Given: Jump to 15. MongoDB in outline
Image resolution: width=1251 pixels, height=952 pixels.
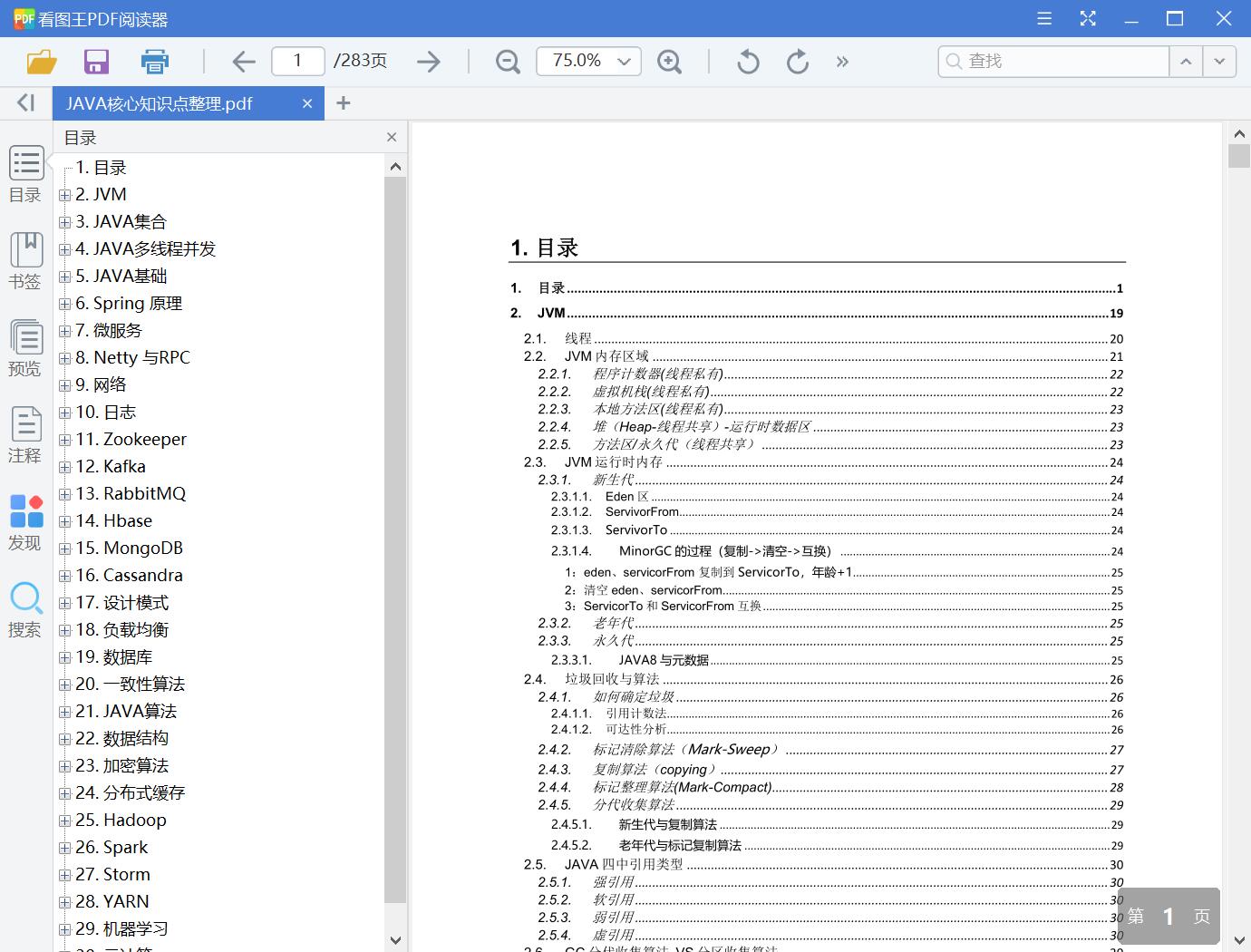Looking at the screenshot, I should pyautogui.click(x=130, y=548).
